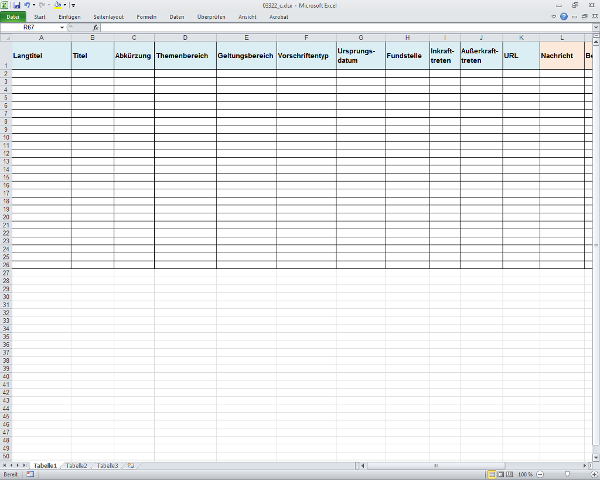Open Excel help question mark icon
The image size is (600, 480).
point(565,17)
